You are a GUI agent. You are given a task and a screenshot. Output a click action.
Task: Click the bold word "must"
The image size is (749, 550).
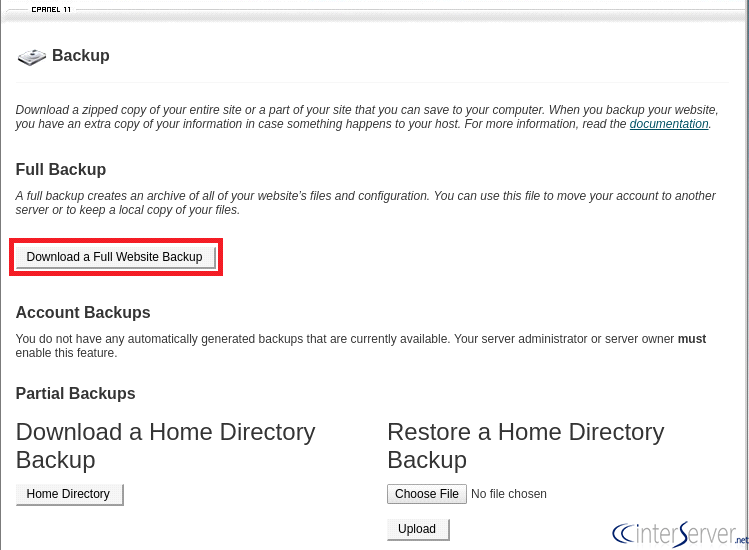pyautogui.click(x=692, y=339)
